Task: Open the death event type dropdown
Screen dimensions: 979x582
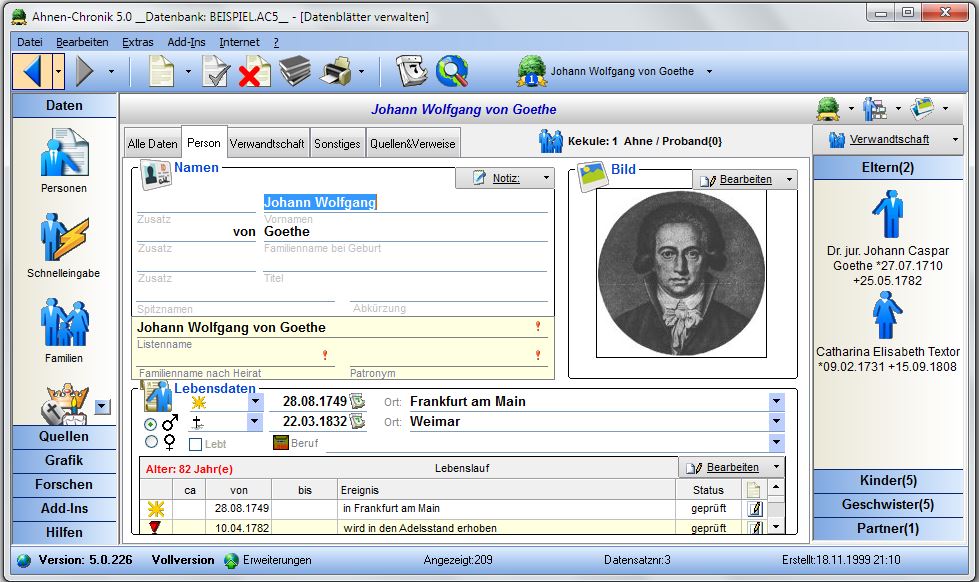Action: [255, 422]
